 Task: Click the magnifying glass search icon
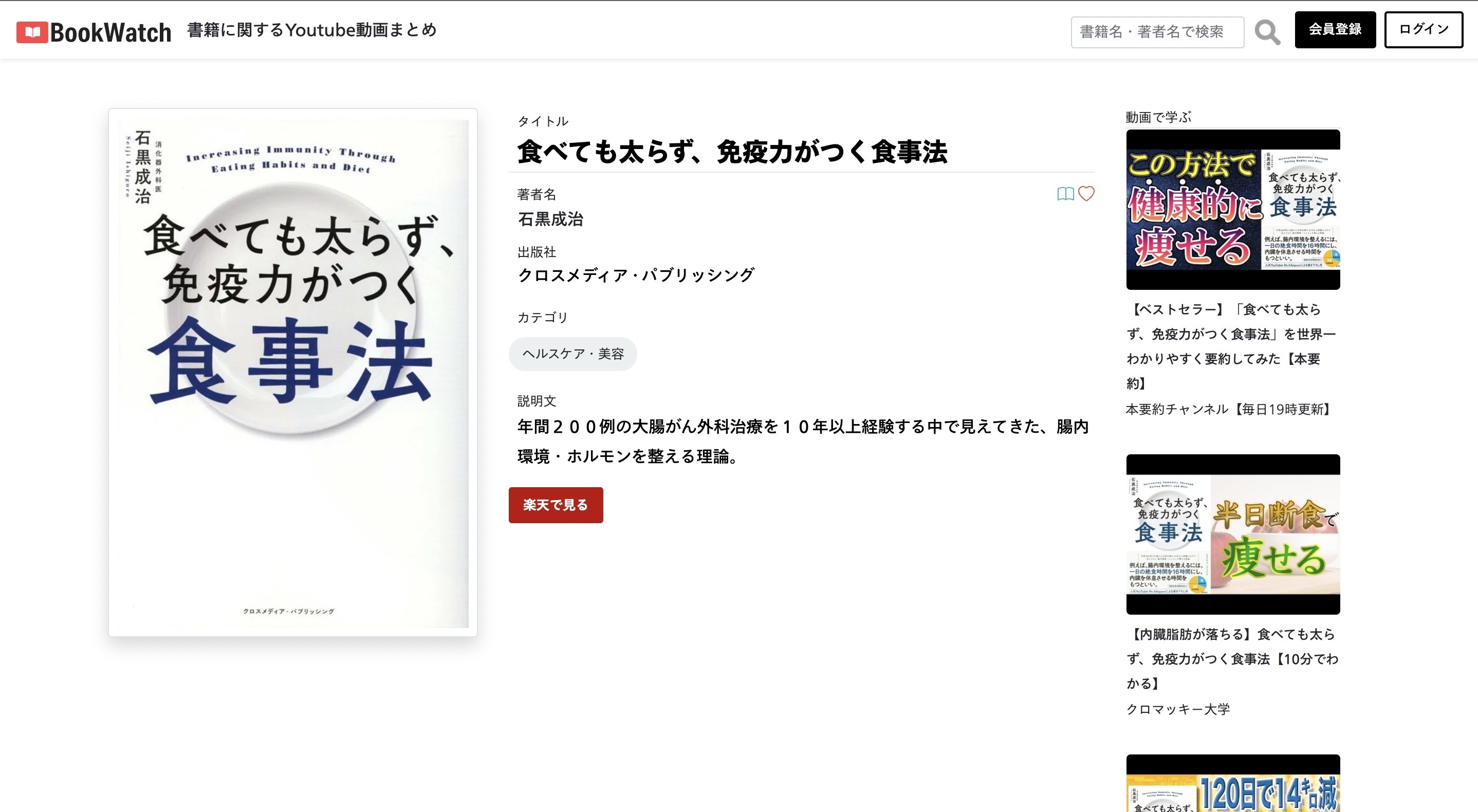point(1267,32)
